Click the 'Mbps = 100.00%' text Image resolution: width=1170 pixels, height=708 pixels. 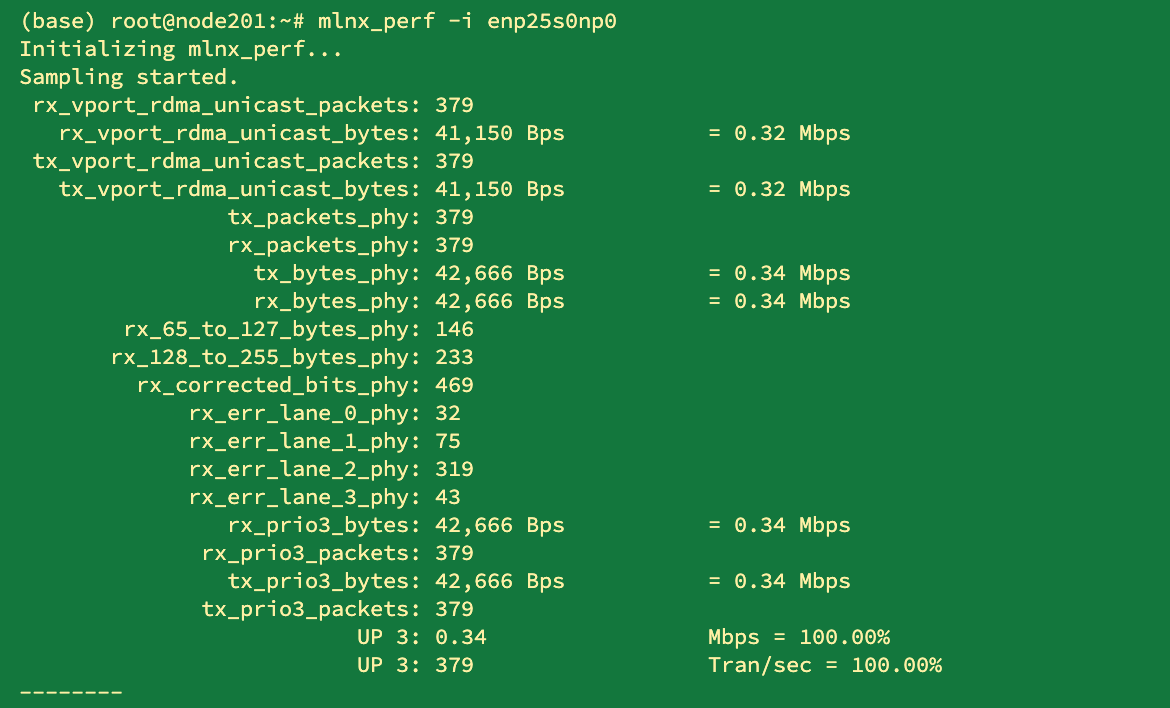point(799,637)
